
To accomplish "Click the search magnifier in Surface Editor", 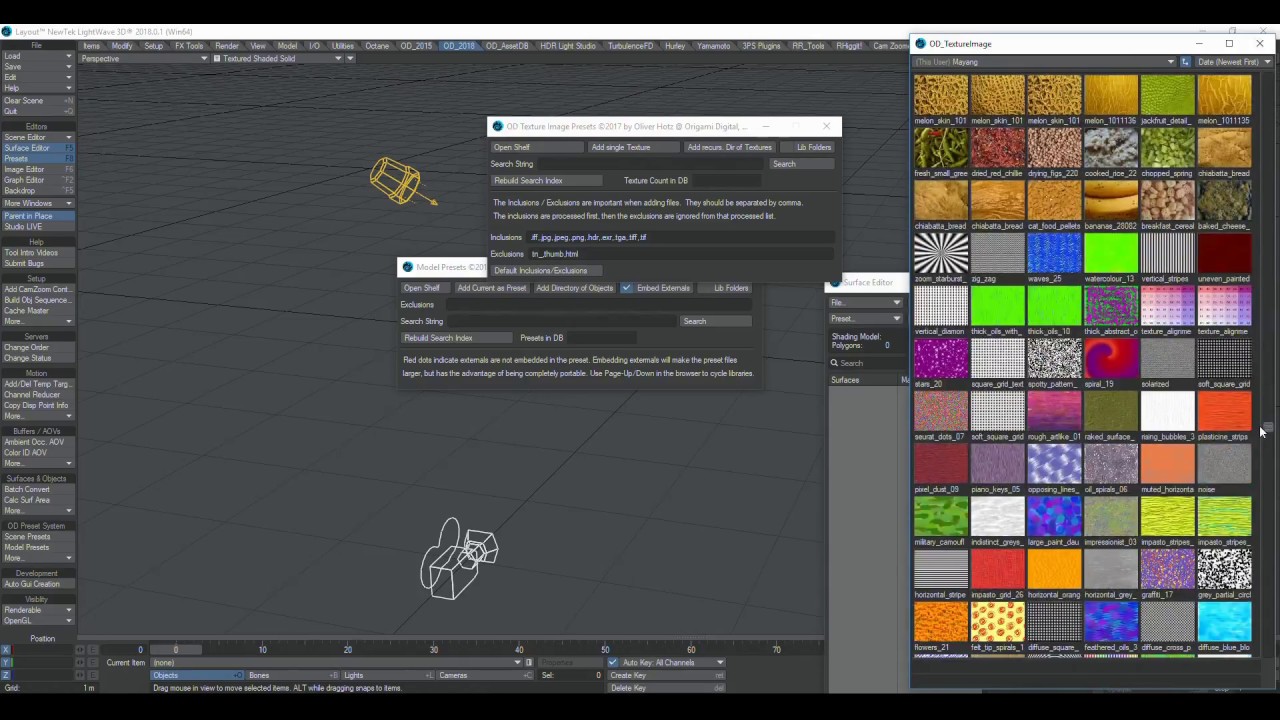I will [834, 363].
